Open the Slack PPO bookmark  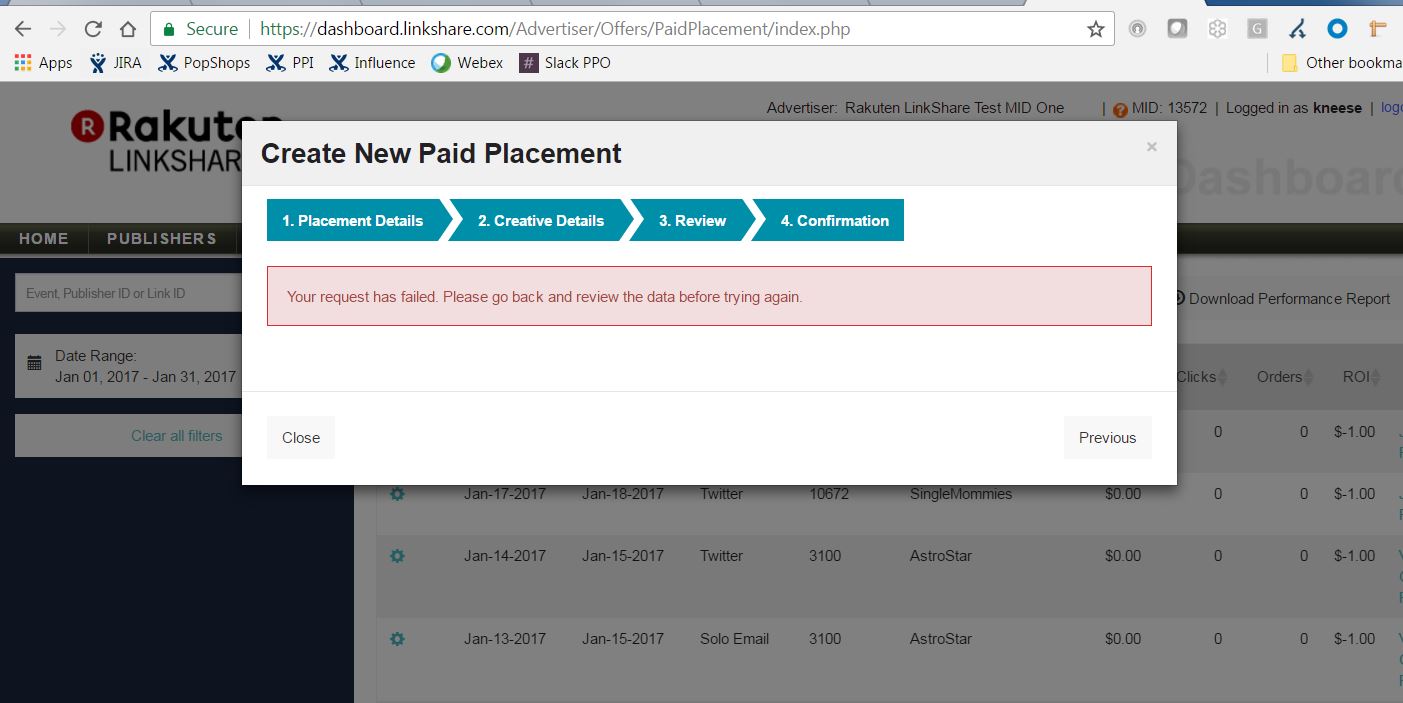tap(565, 63)
